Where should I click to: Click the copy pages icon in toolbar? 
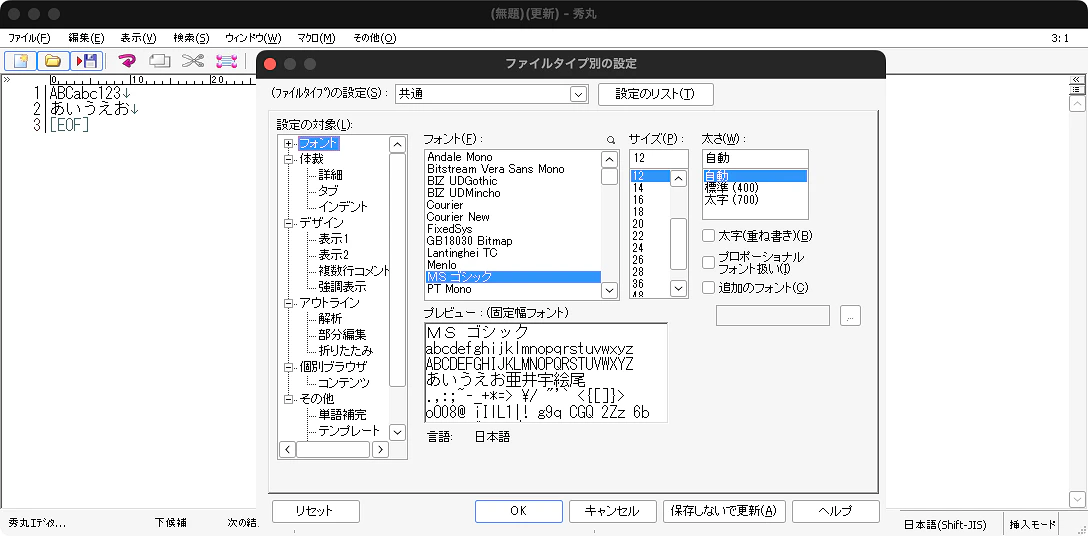(160, 61)
